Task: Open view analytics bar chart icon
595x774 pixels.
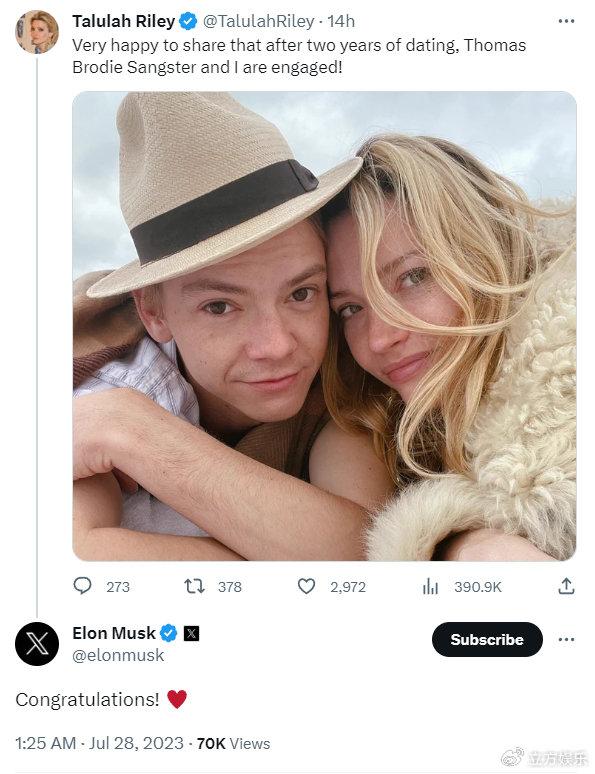Action: (430, 586)
